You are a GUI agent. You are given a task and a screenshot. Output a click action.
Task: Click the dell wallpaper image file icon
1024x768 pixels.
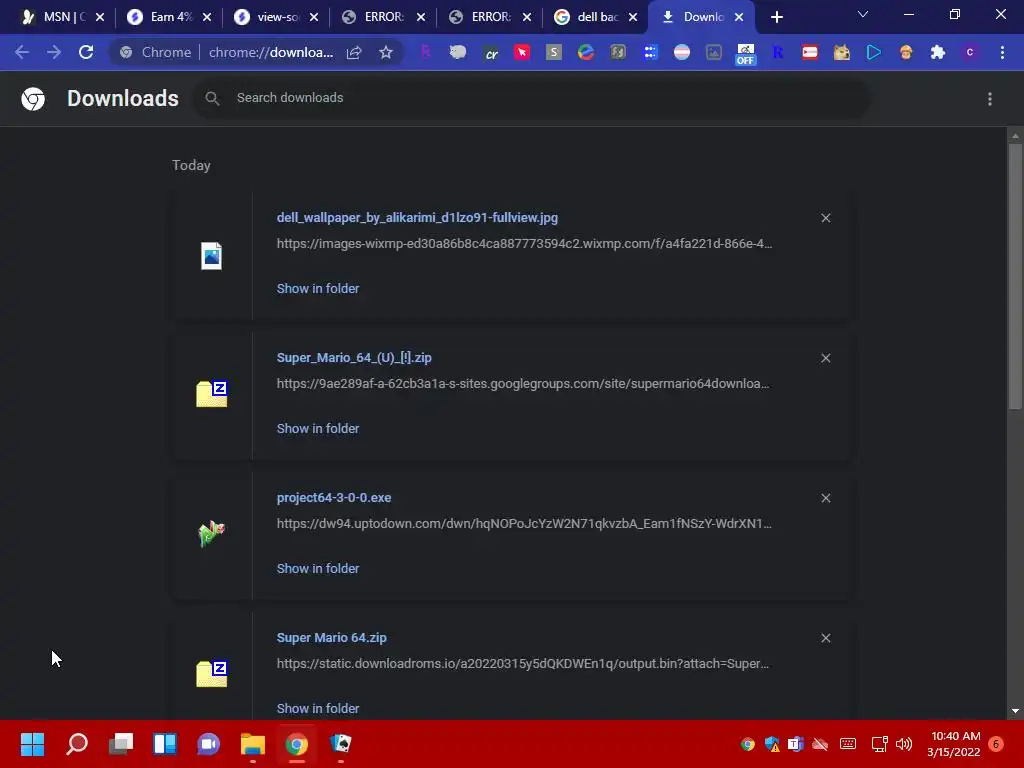212,255
